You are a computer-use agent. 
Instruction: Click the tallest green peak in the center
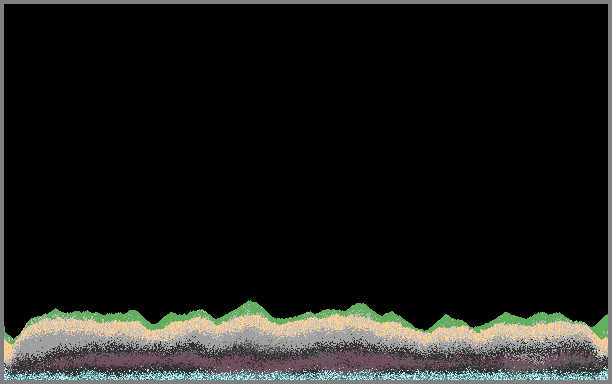250,306
